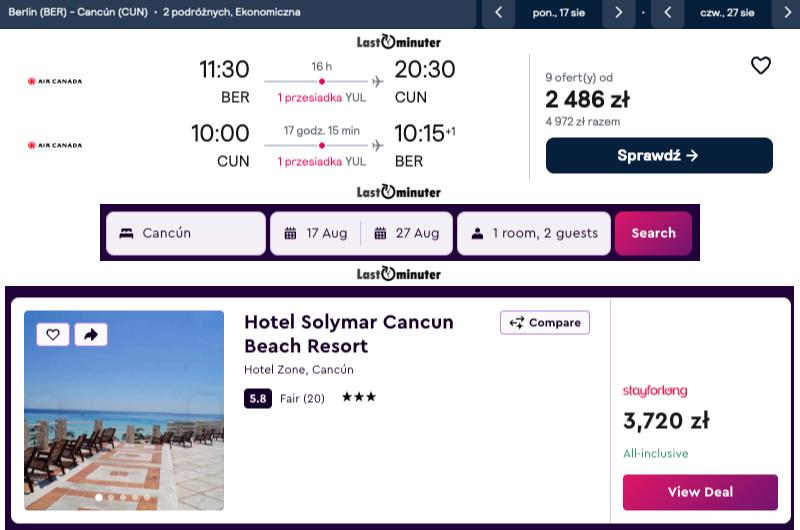Click the share arrow on the hotel photo

[90, 335]
